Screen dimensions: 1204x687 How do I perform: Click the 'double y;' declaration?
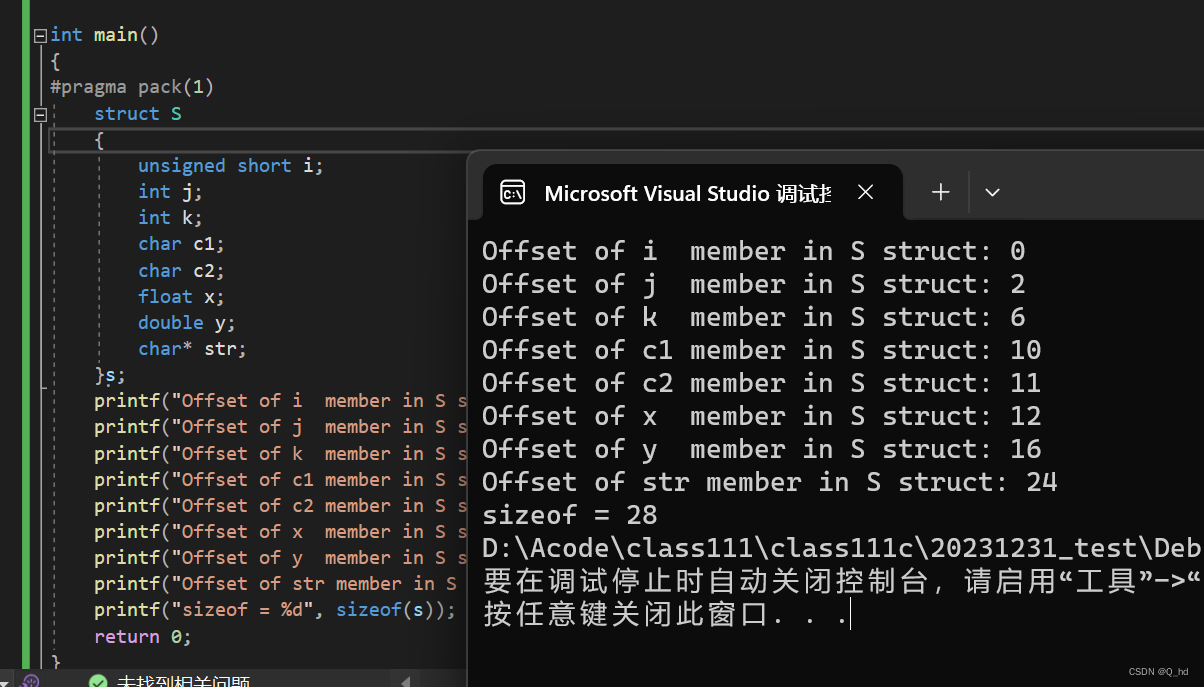(187, 322)
